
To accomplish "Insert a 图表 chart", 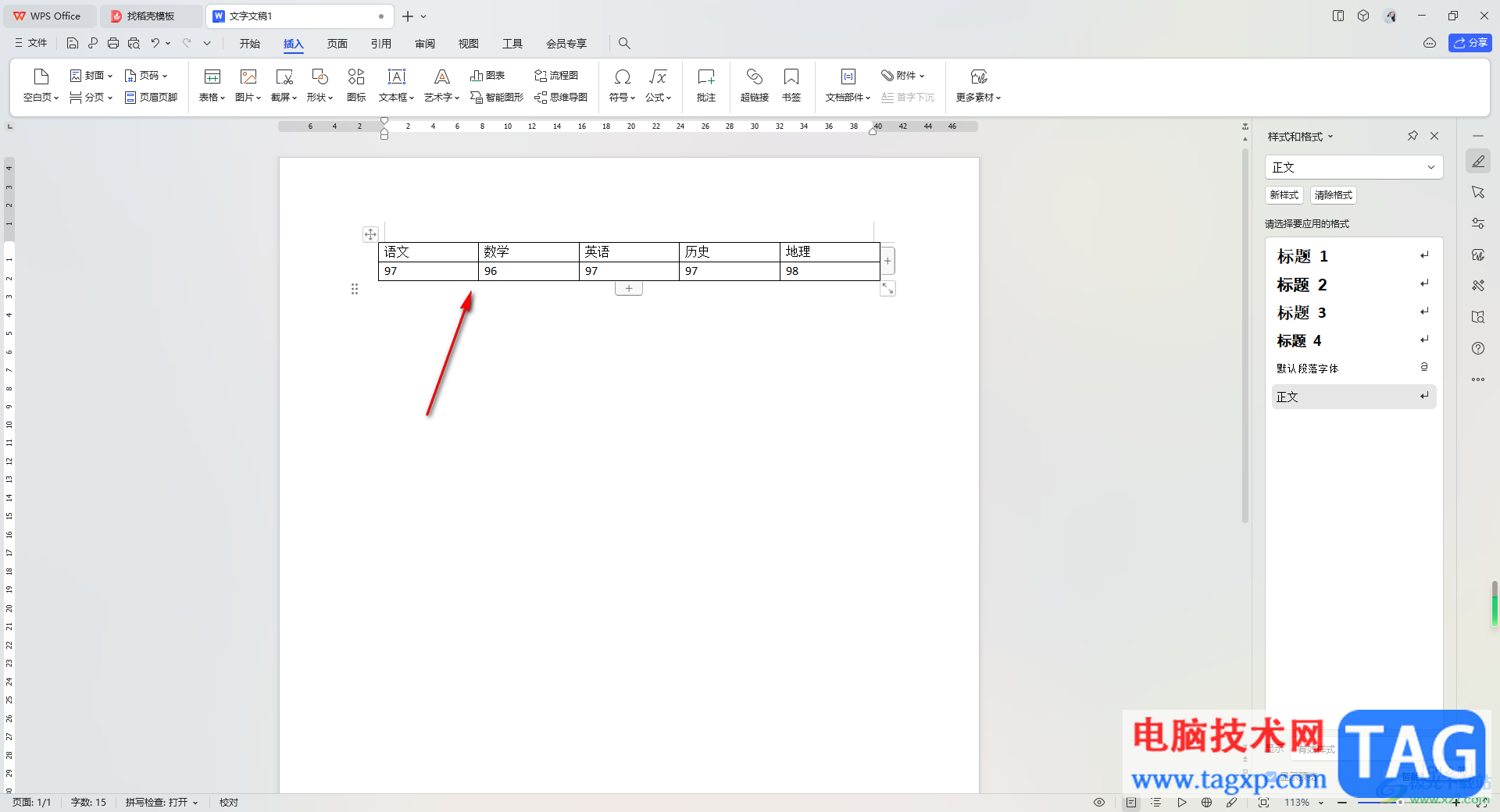I will click(487, 76).
